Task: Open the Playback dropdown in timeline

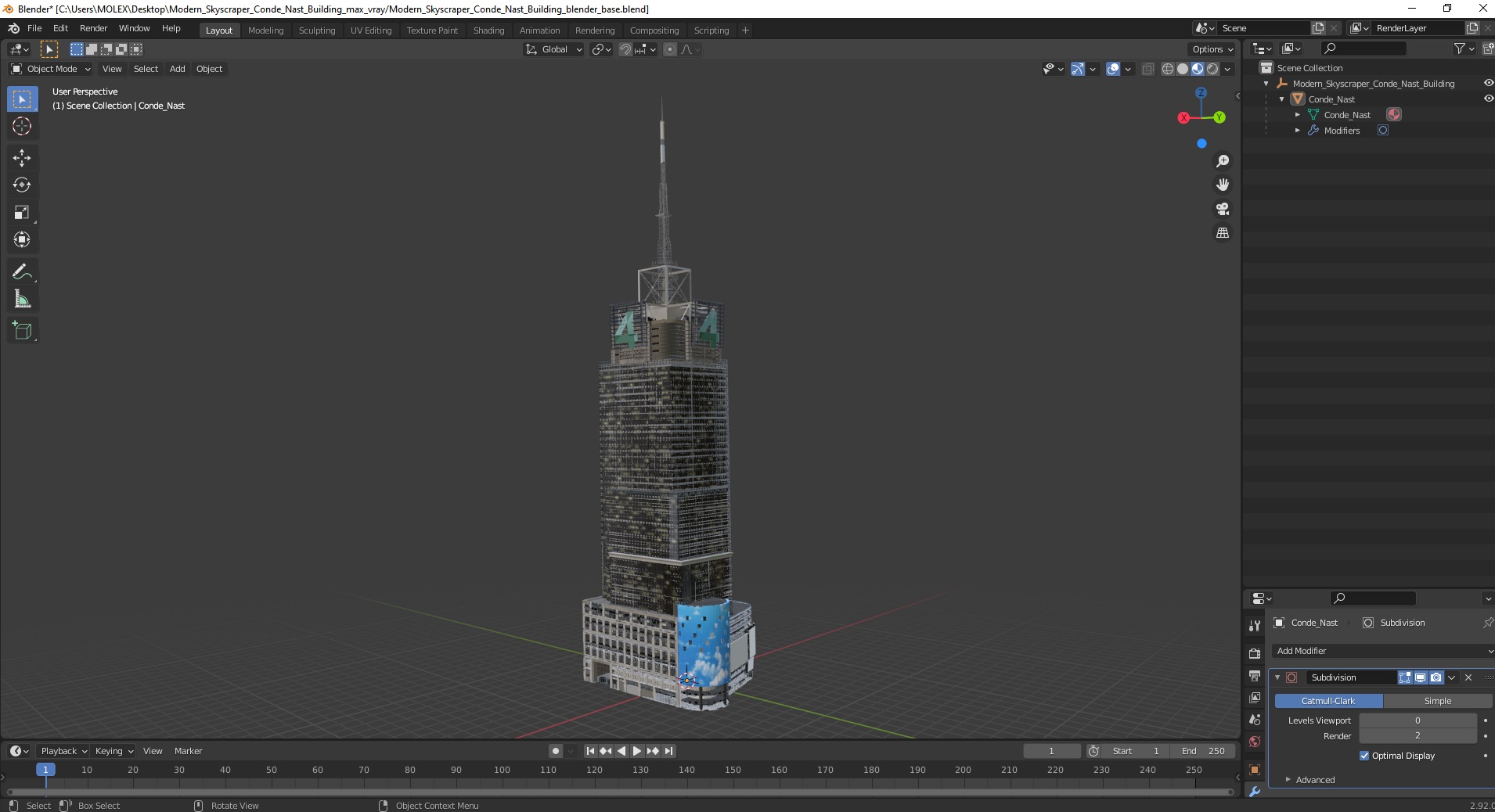Action: [63, 751]
